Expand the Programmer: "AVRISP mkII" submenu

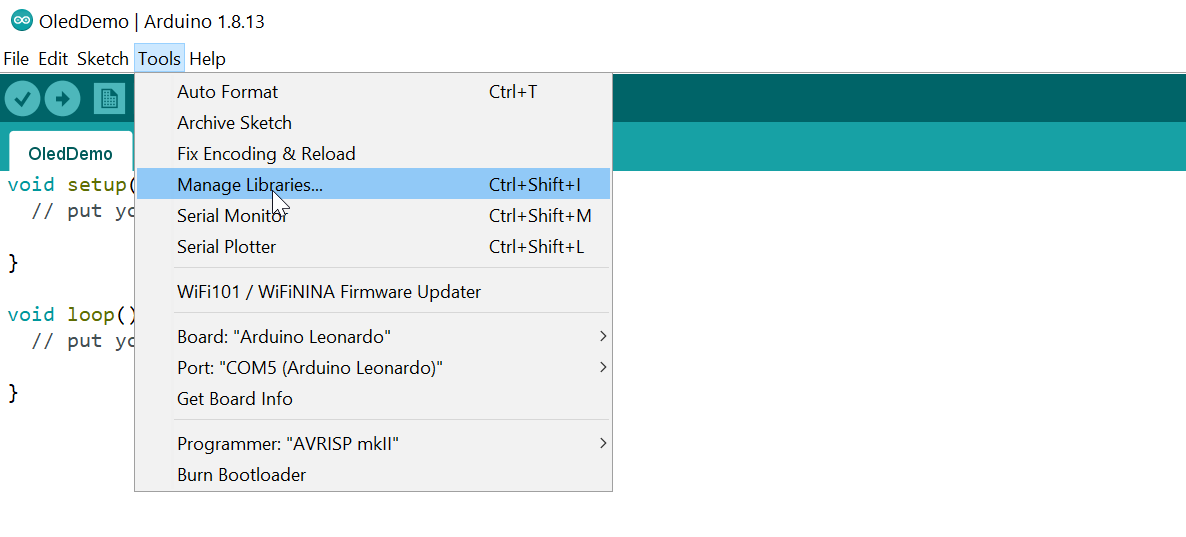pyautogui.click(x=373, y=443)
